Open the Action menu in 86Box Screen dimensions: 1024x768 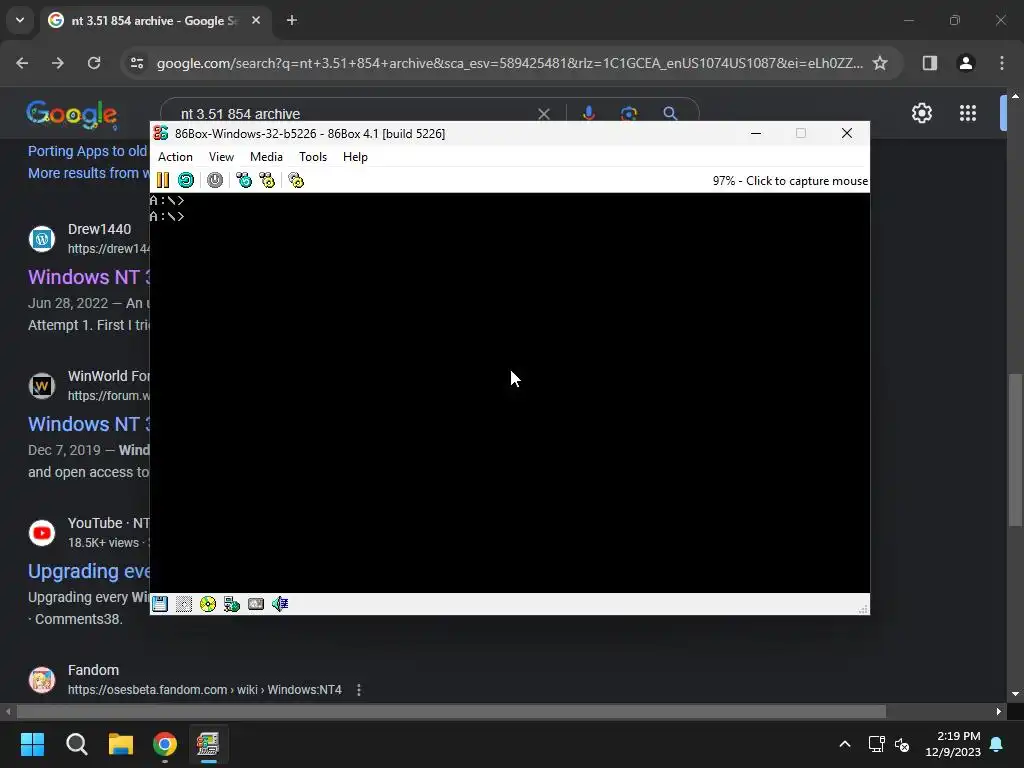click(x=175, y=157)
